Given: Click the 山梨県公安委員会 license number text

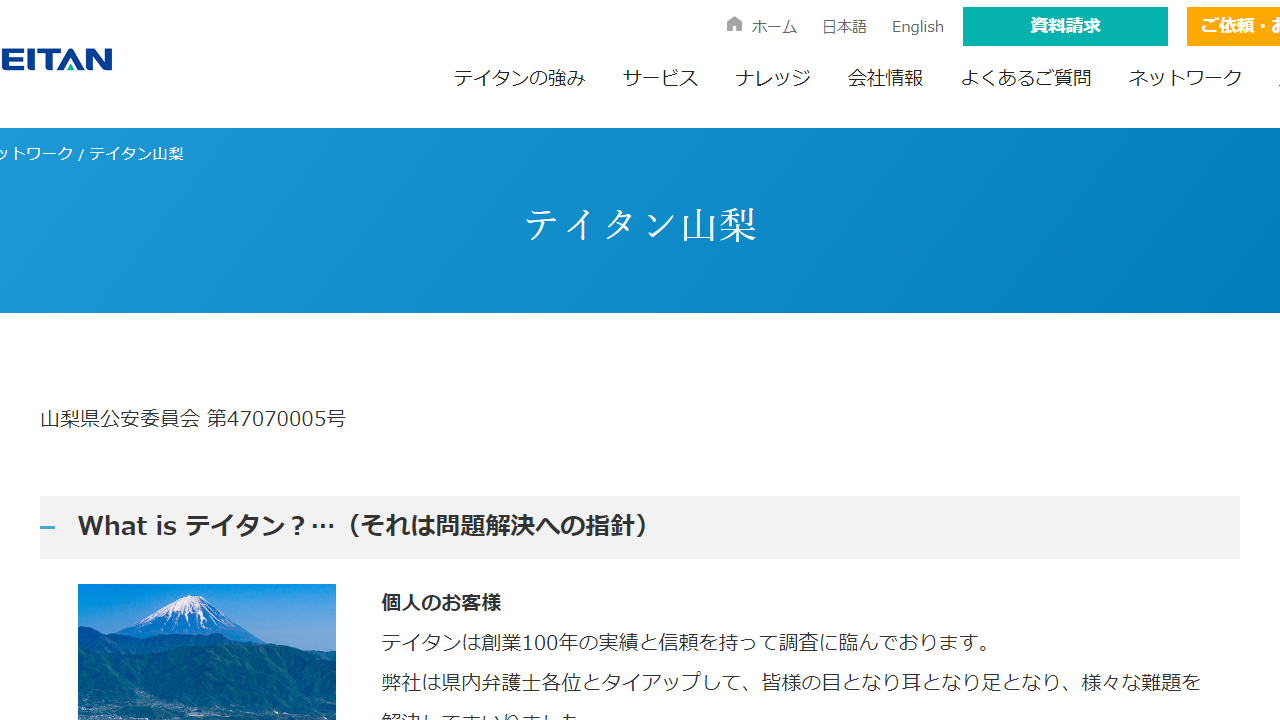Looking at the screenshot, I should [x=192, y=418].
